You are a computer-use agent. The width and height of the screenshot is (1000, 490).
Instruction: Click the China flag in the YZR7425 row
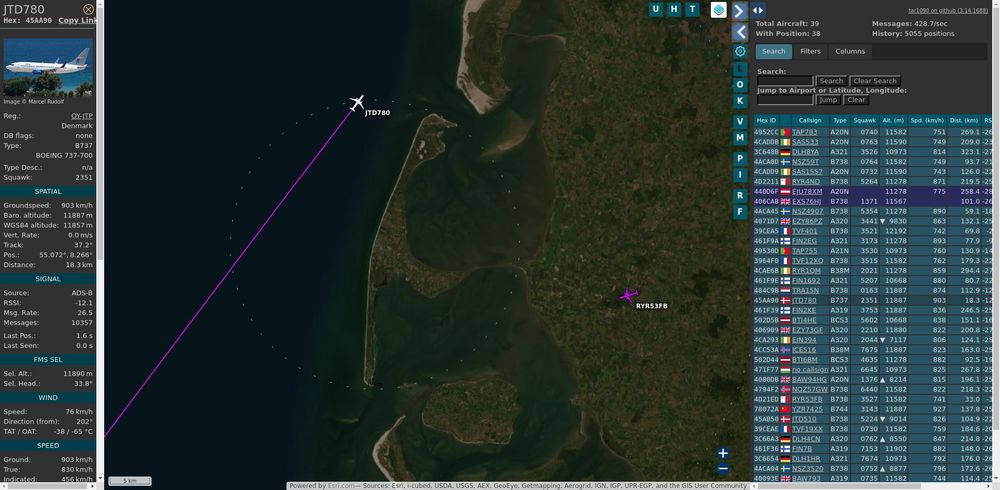(x=785, y=409)
